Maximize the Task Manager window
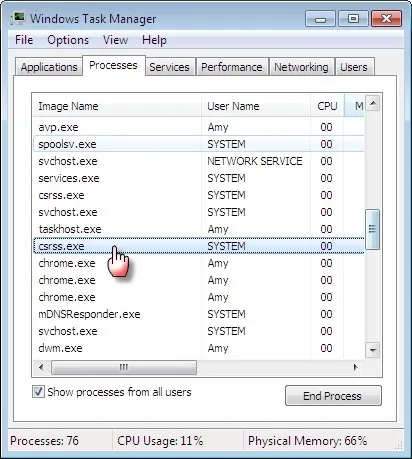This screenshot has width=412, height=459. pyautogui.click(x=353, y=18)
